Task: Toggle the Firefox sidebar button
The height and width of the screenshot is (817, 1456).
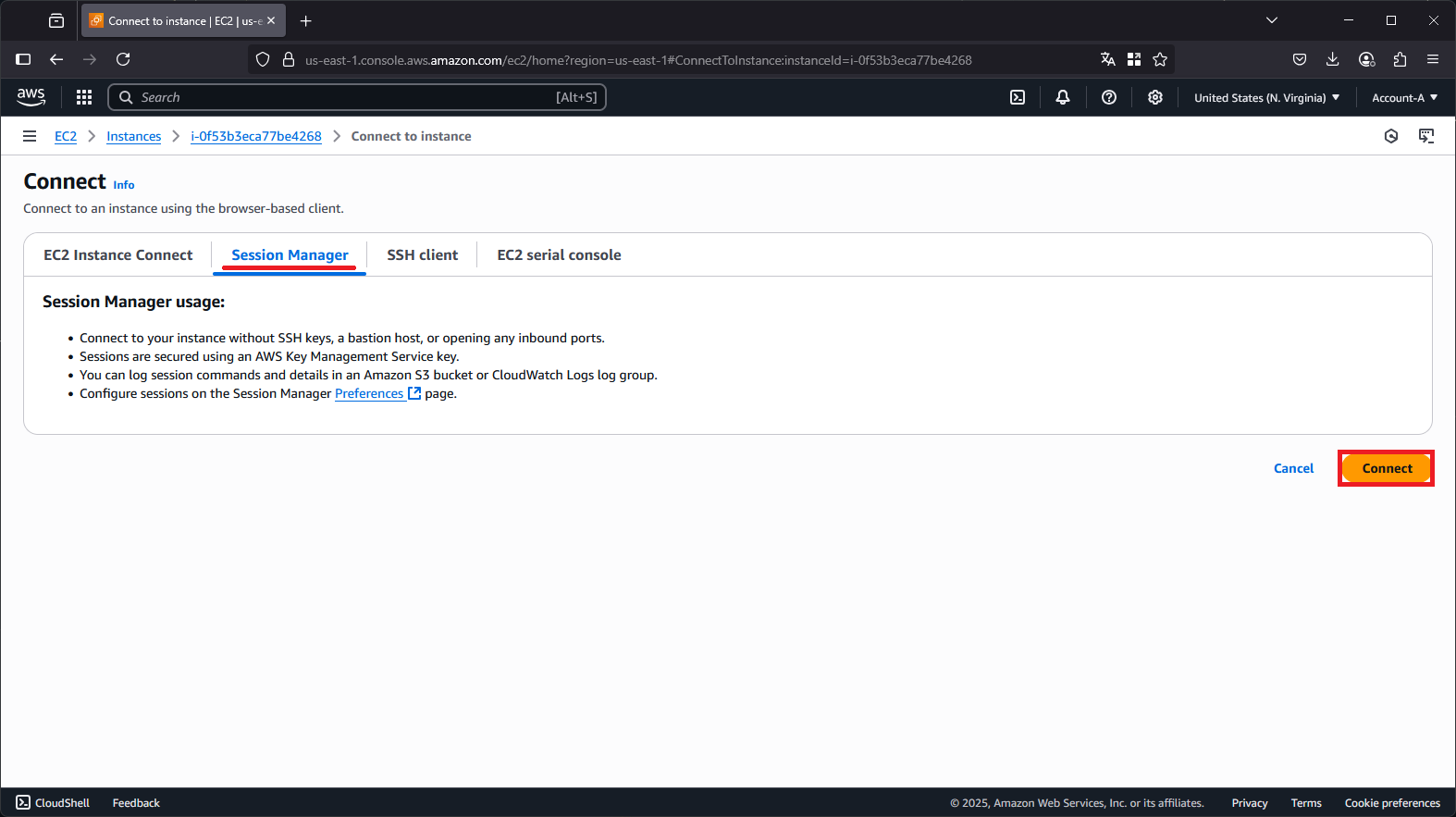Action: 24,59
